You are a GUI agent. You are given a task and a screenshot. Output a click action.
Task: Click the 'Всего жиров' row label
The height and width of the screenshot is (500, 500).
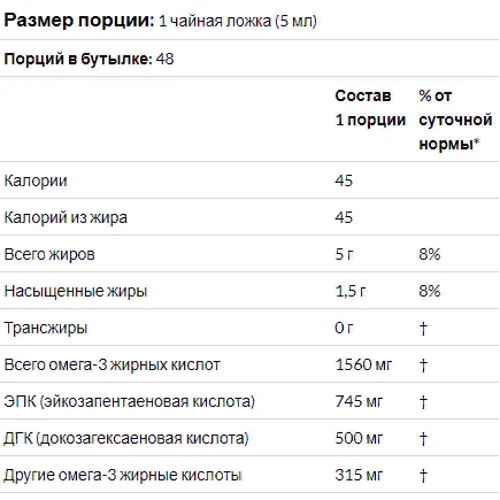pos(49,254)
